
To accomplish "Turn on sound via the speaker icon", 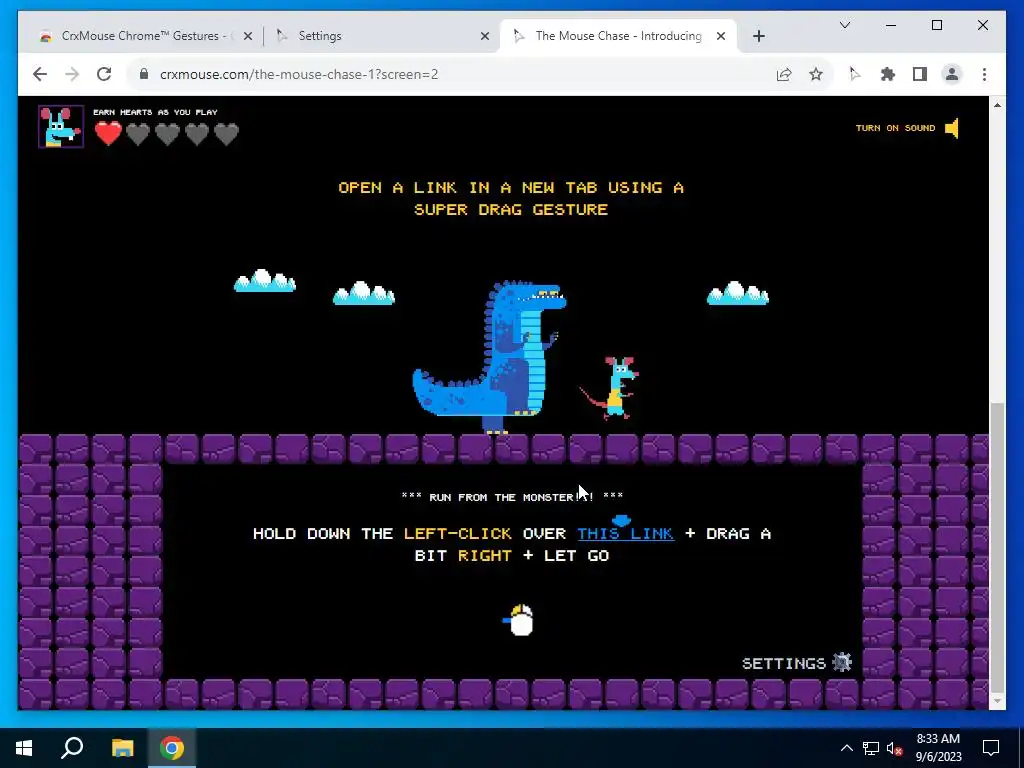I will click(952, 128).
